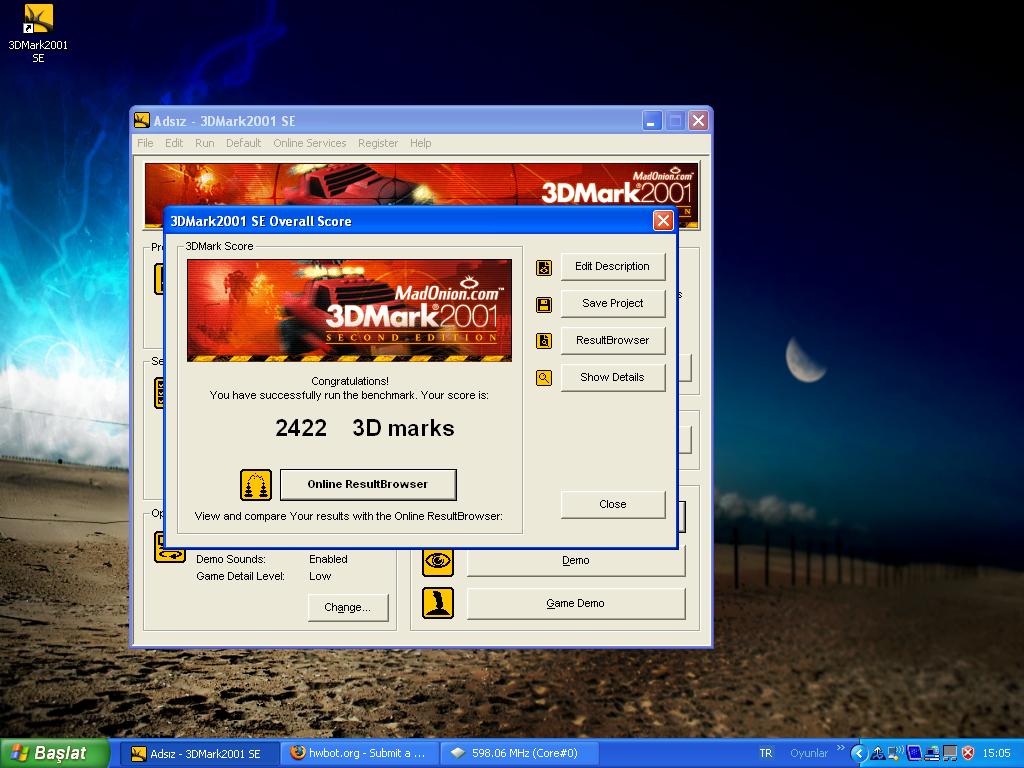
Task: Click the Game Demo button
Action: [575, 603]
